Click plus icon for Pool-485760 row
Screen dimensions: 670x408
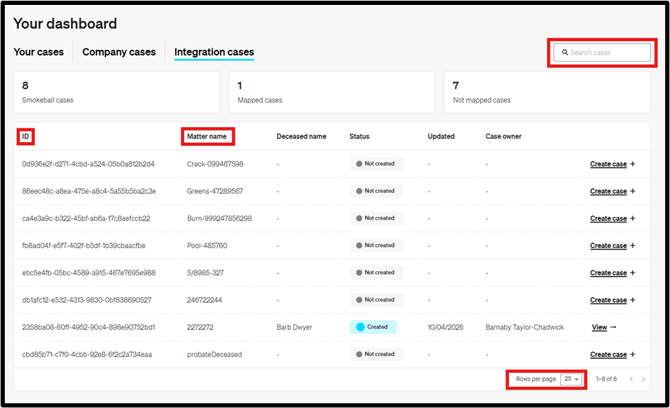tap(633, 245)
